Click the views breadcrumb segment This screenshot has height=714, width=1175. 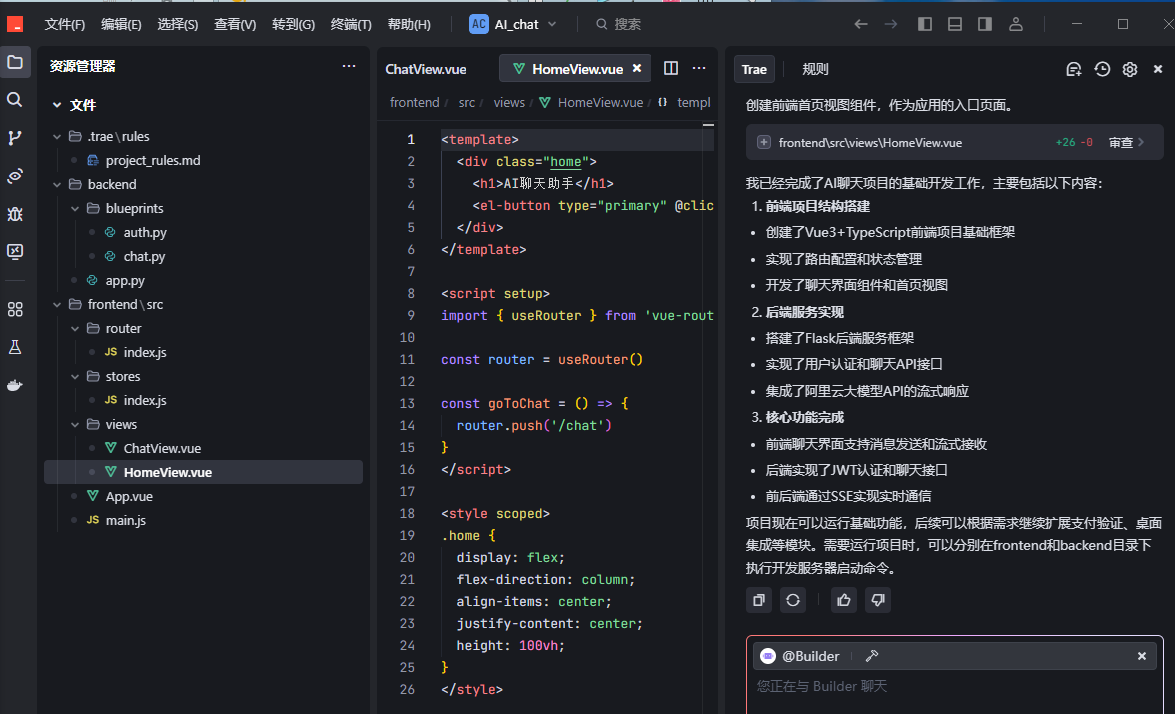509,103
